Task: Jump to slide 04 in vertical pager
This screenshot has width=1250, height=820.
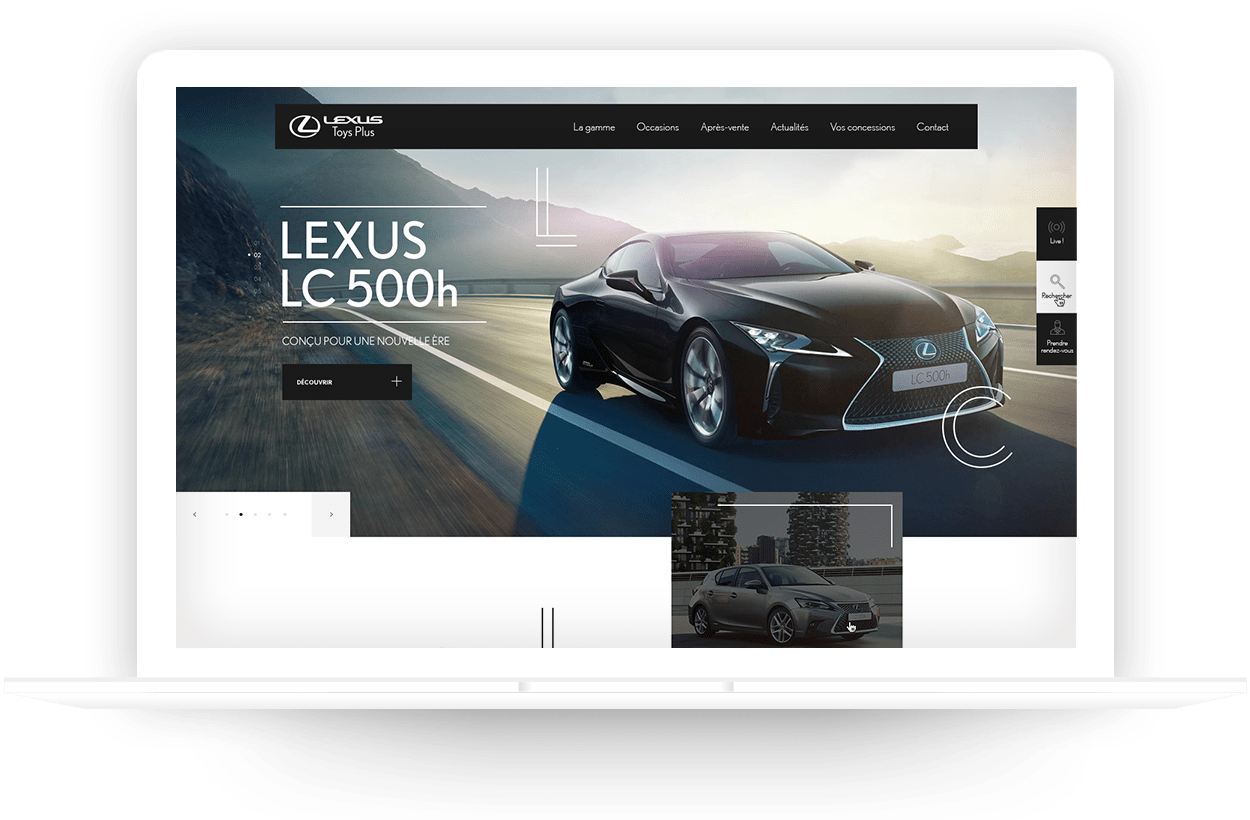Action: pyautogui.click(x=256, y=279)
